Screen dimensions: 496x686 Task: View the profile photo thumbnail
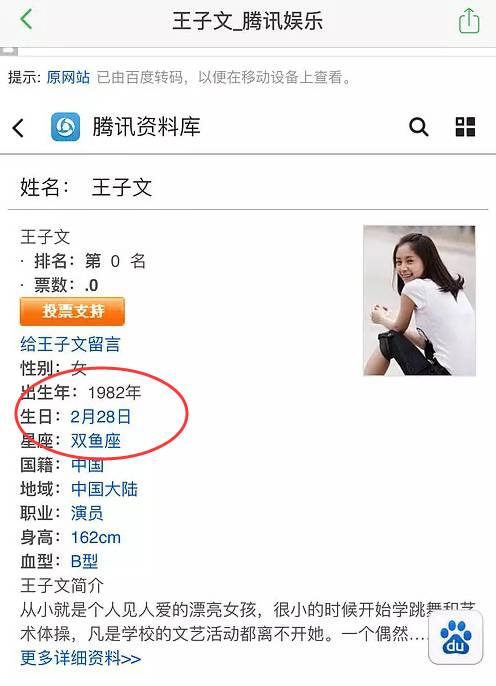[419, 301]
